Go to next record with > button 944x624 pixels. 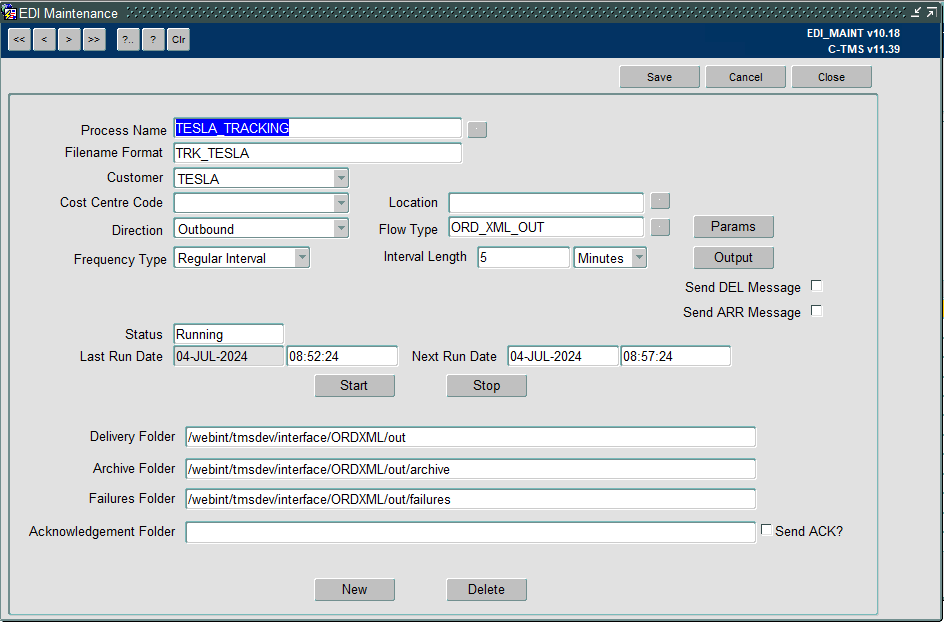[69, 40]
